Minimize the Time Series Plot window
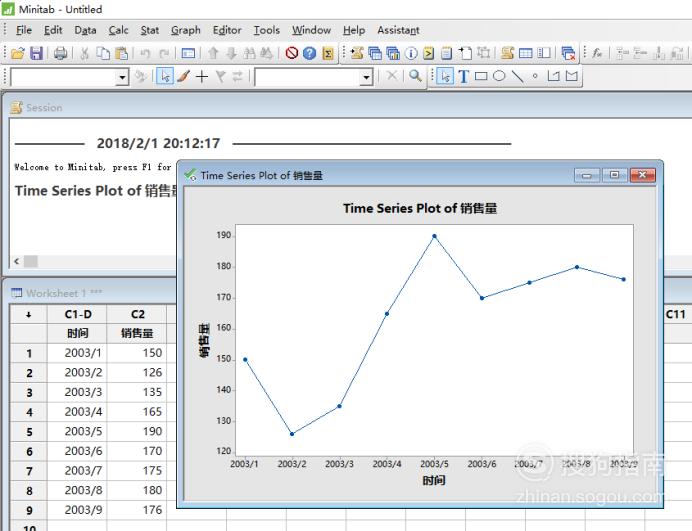Viewport: 692px width, 531px height. click(x=587, y=175)
